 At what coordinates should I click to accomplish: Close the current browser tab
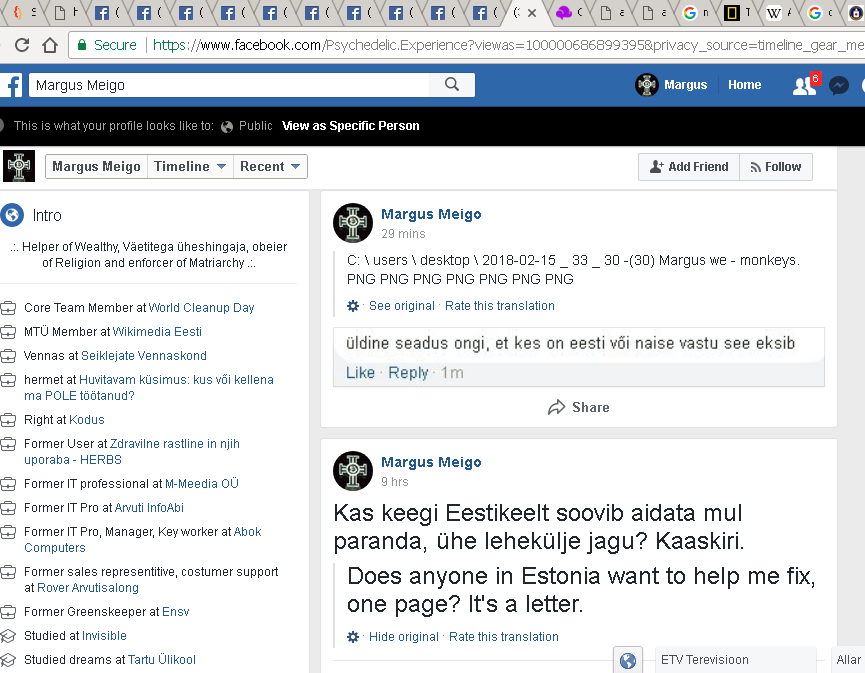coord(532,13)
